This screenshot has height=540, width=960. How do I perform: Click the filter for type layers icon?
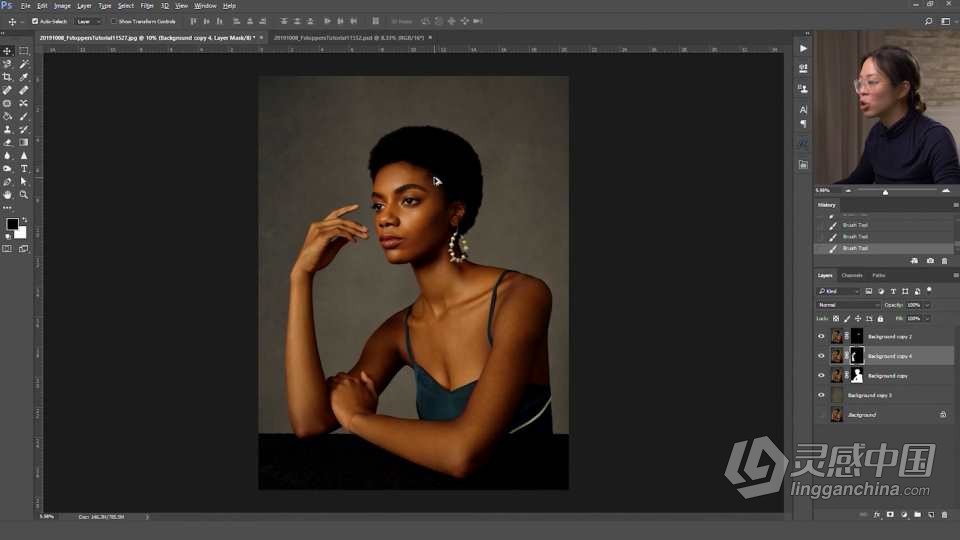(x=893, y=291)
